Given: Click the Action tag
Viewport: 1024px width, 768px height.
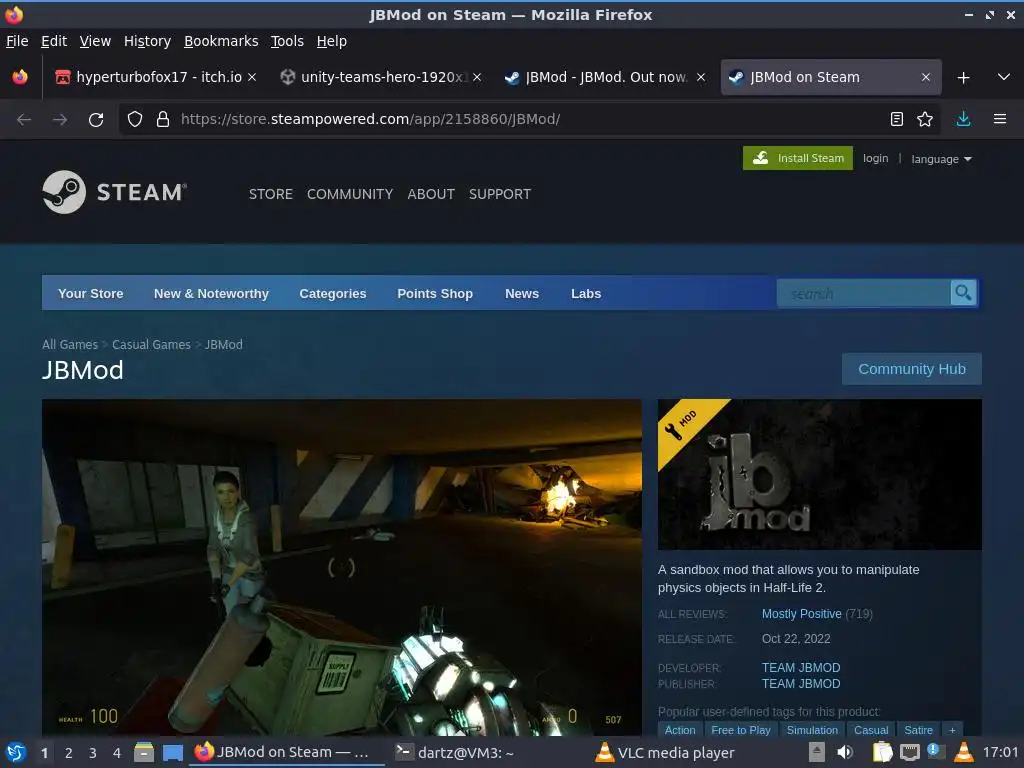Looking at the screenshot, I should click(x=680, y=730).
